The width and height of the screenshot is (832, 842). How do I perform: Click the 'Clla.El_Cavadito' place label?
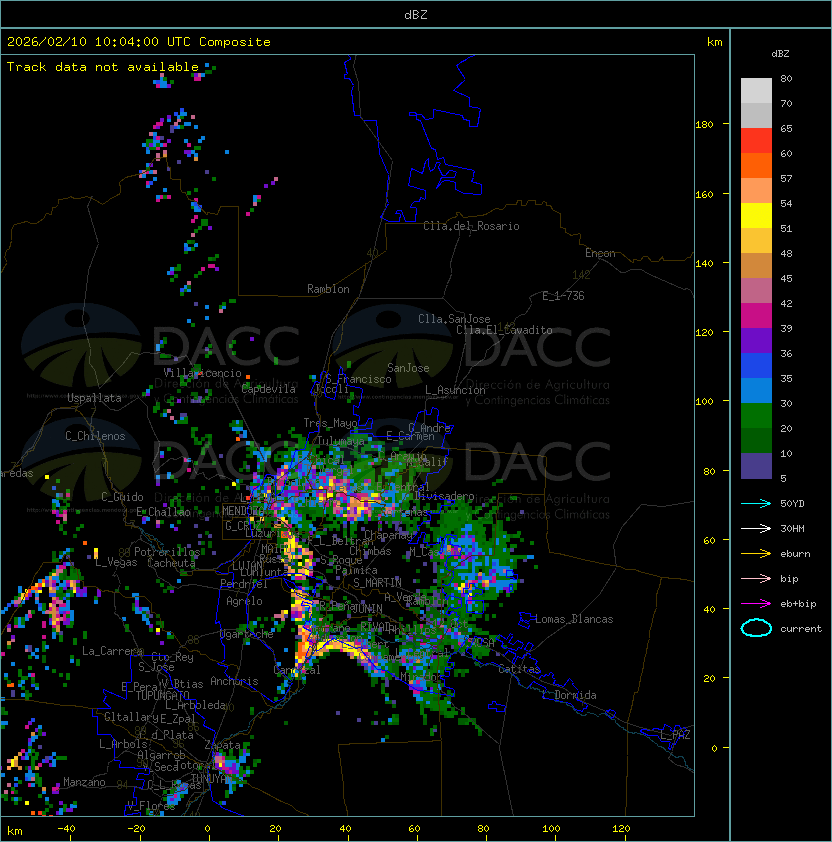click(504, 330)
